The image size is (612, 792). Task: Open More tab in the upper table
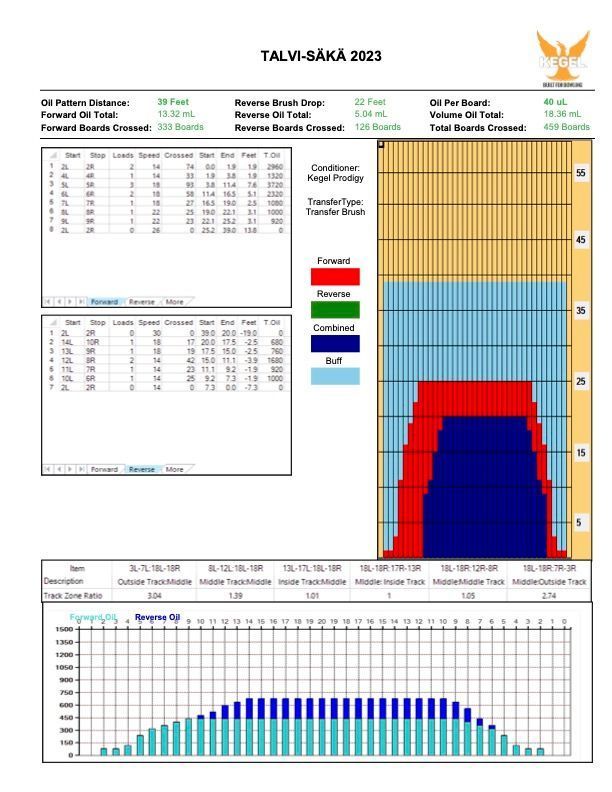click(174, 301)
